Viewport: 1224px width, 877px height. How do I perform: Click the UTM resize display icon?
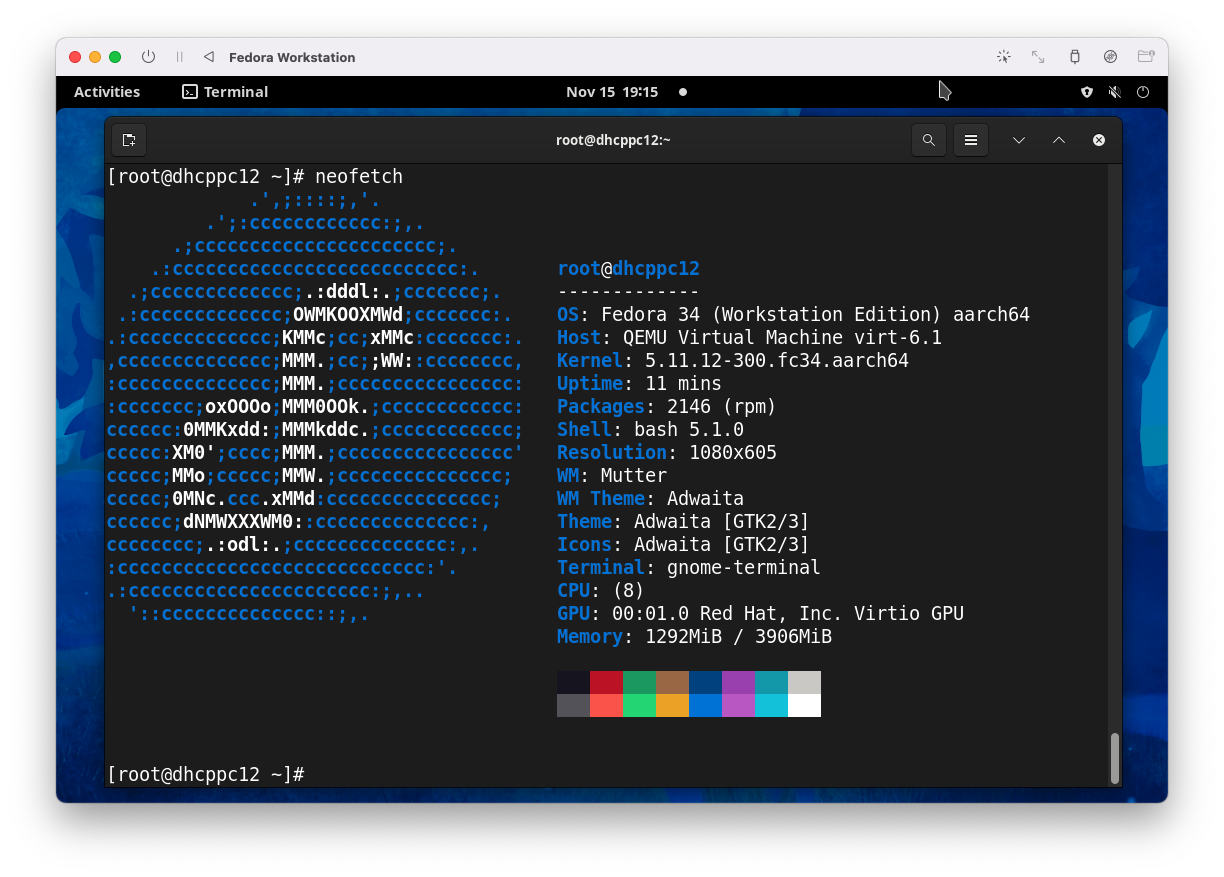pos(1038,57)
